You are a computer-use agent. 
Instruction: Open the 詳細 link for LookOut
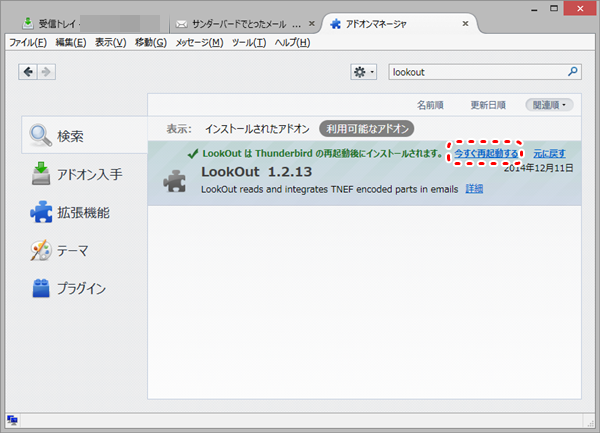(474, 189)
